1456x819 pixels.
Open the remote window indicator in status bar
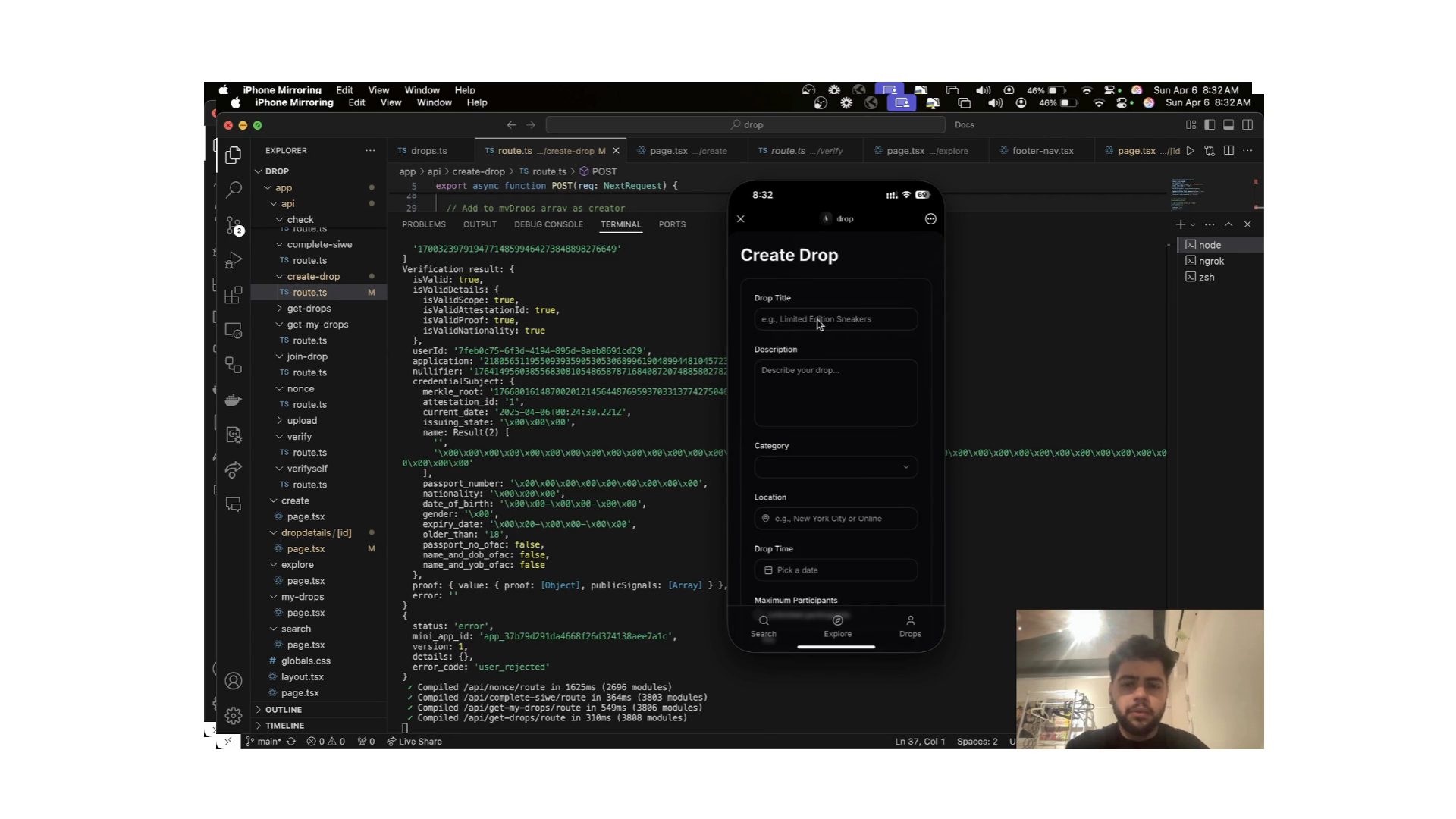point(228,742)
